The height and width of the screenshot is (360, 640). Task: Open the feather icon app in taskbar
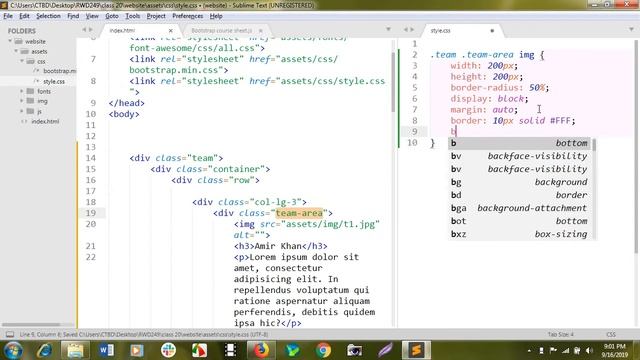tap(385, 350)
